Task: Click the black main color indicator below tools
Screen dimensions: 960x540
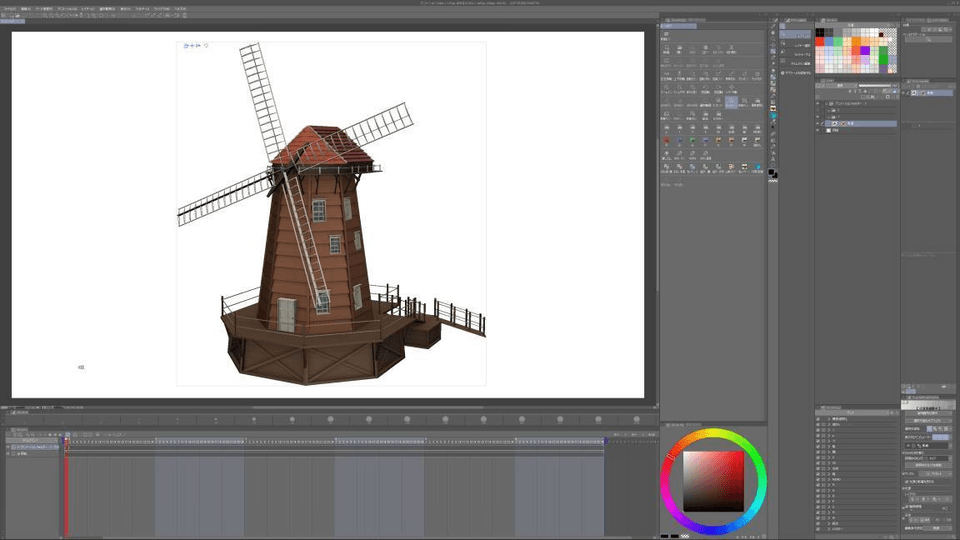Action: pyautogui.click(x=771, y=172)
